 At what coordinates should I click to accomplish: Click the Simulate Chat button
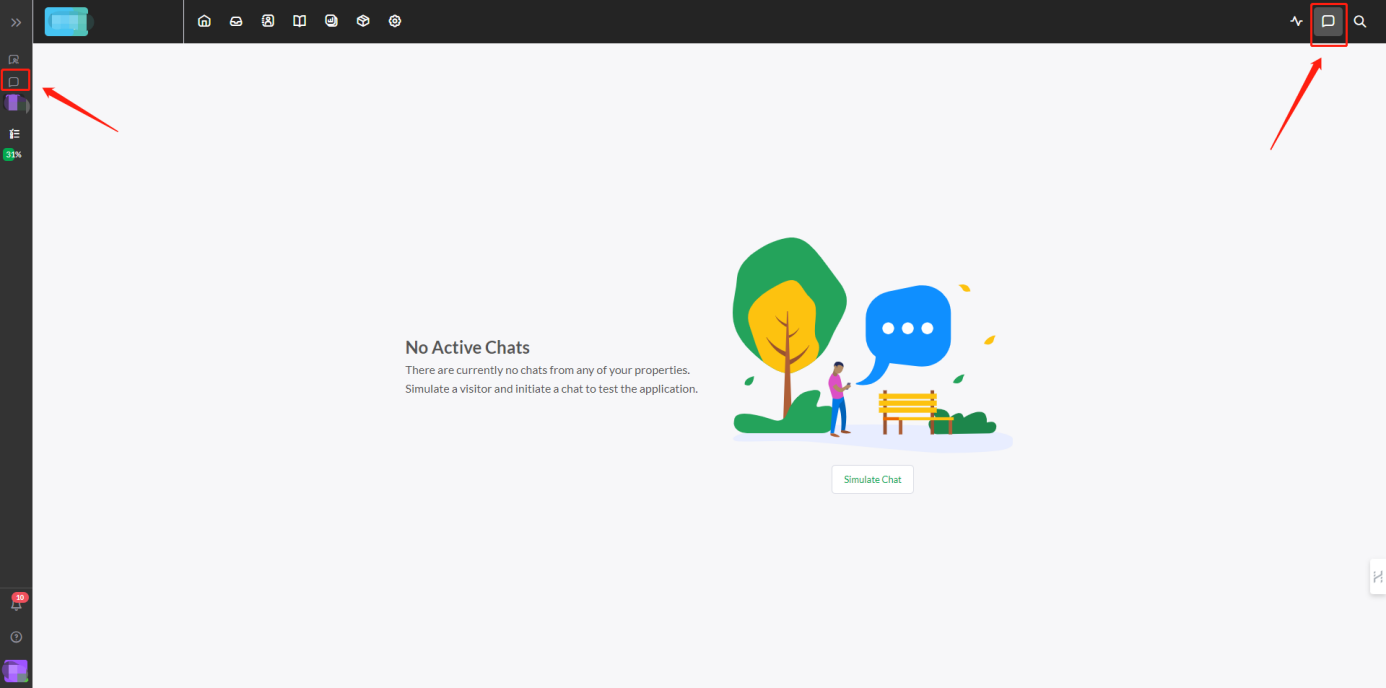872,480
